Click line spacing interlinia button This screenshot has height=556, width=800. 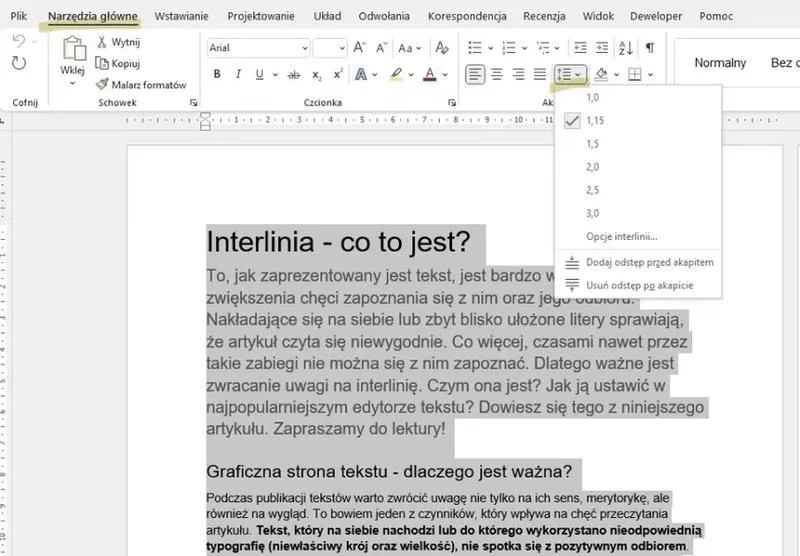[x=570, y=74]
